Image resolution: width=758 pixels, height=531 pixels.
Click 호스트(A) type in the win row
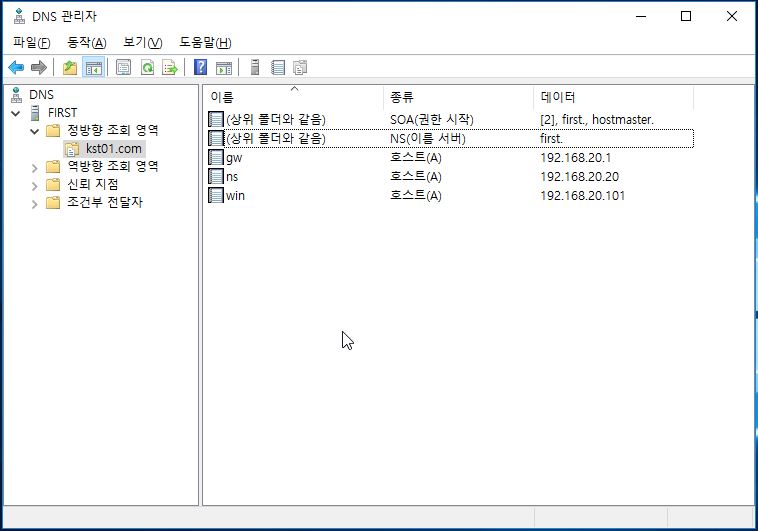pos(416,195)
